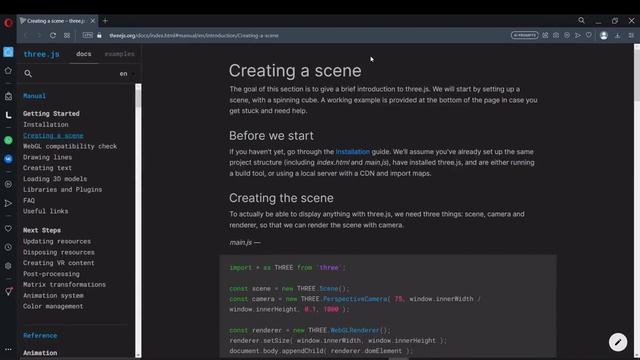The width and height of the screenshot is (640, 360).
Task: Open the Matrix transformations page
Action: [x=64, y=284]
